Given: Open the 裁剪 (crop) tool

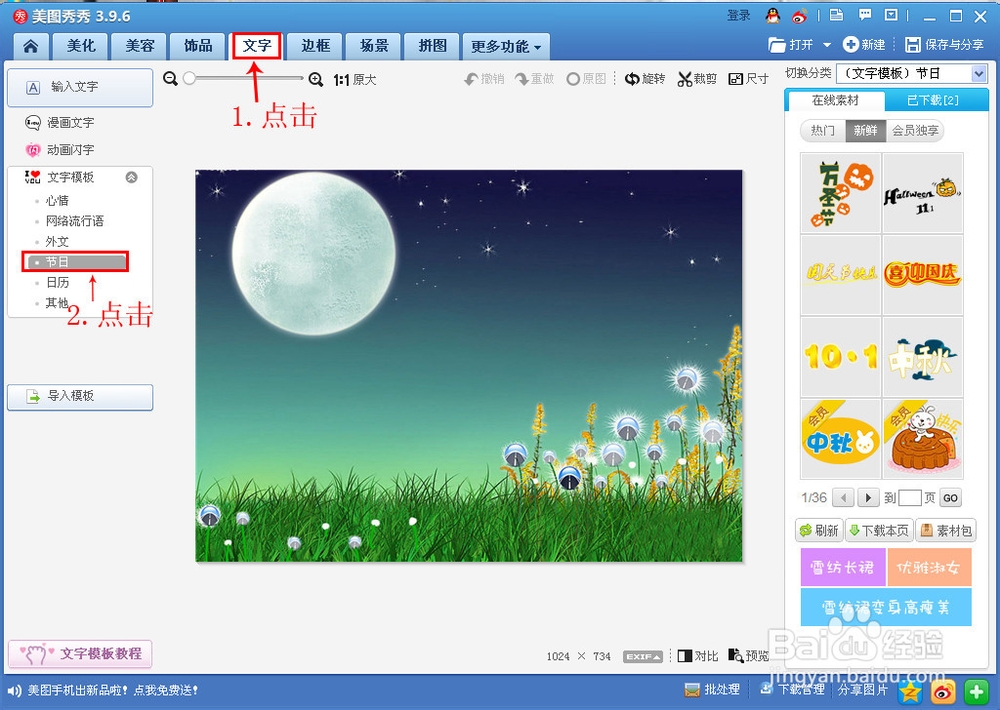Looking at the screenshot, I should [x=697, y=79].
